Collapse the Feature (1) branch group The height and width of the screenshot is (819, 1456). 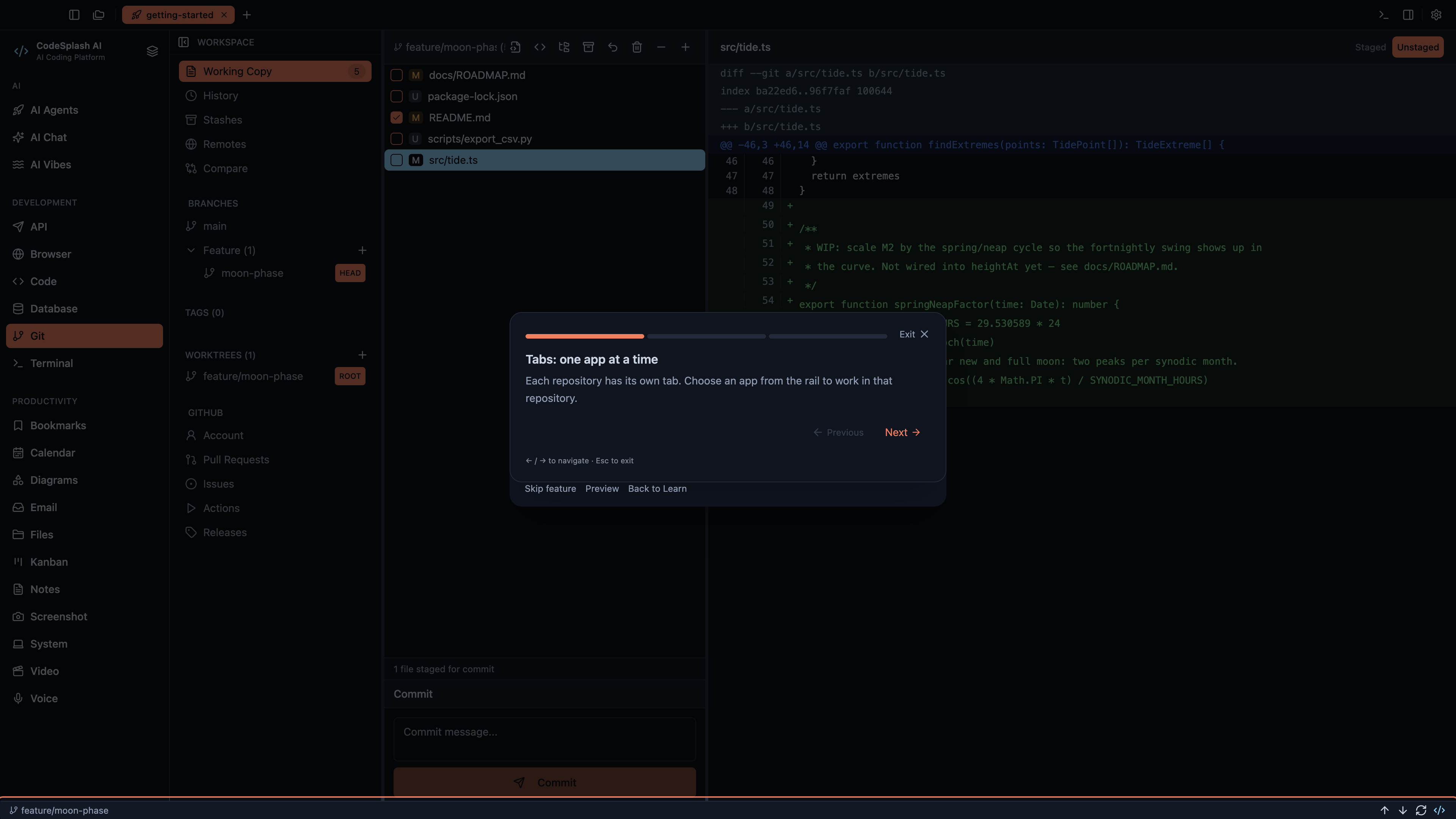coord(191,250)
